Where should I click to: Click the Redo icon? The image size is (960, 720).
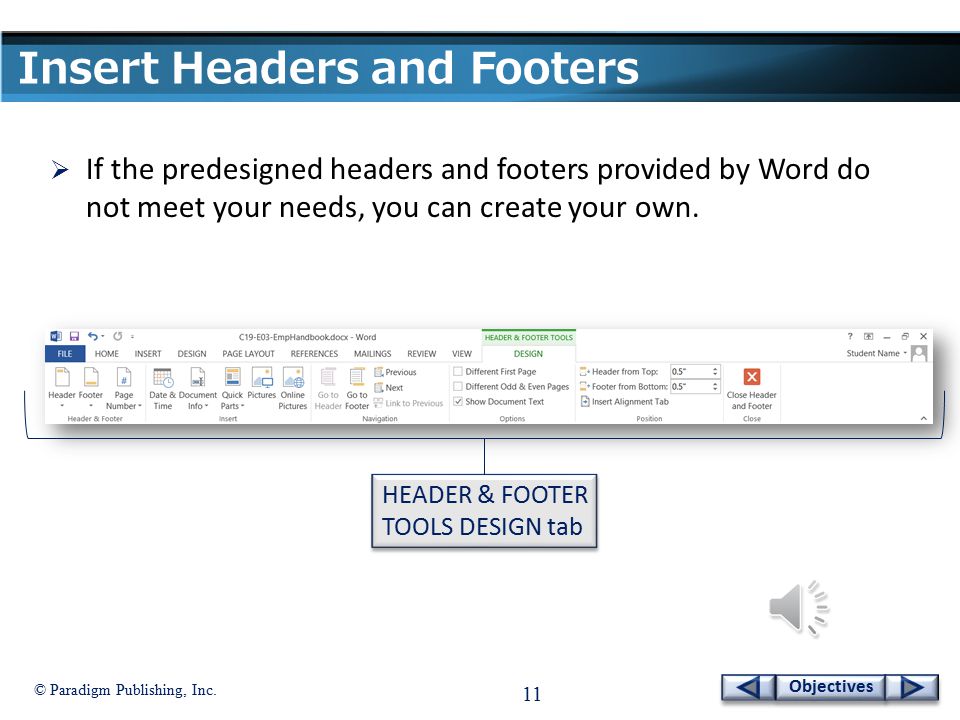pyautogui.click(x=118, y=336)
